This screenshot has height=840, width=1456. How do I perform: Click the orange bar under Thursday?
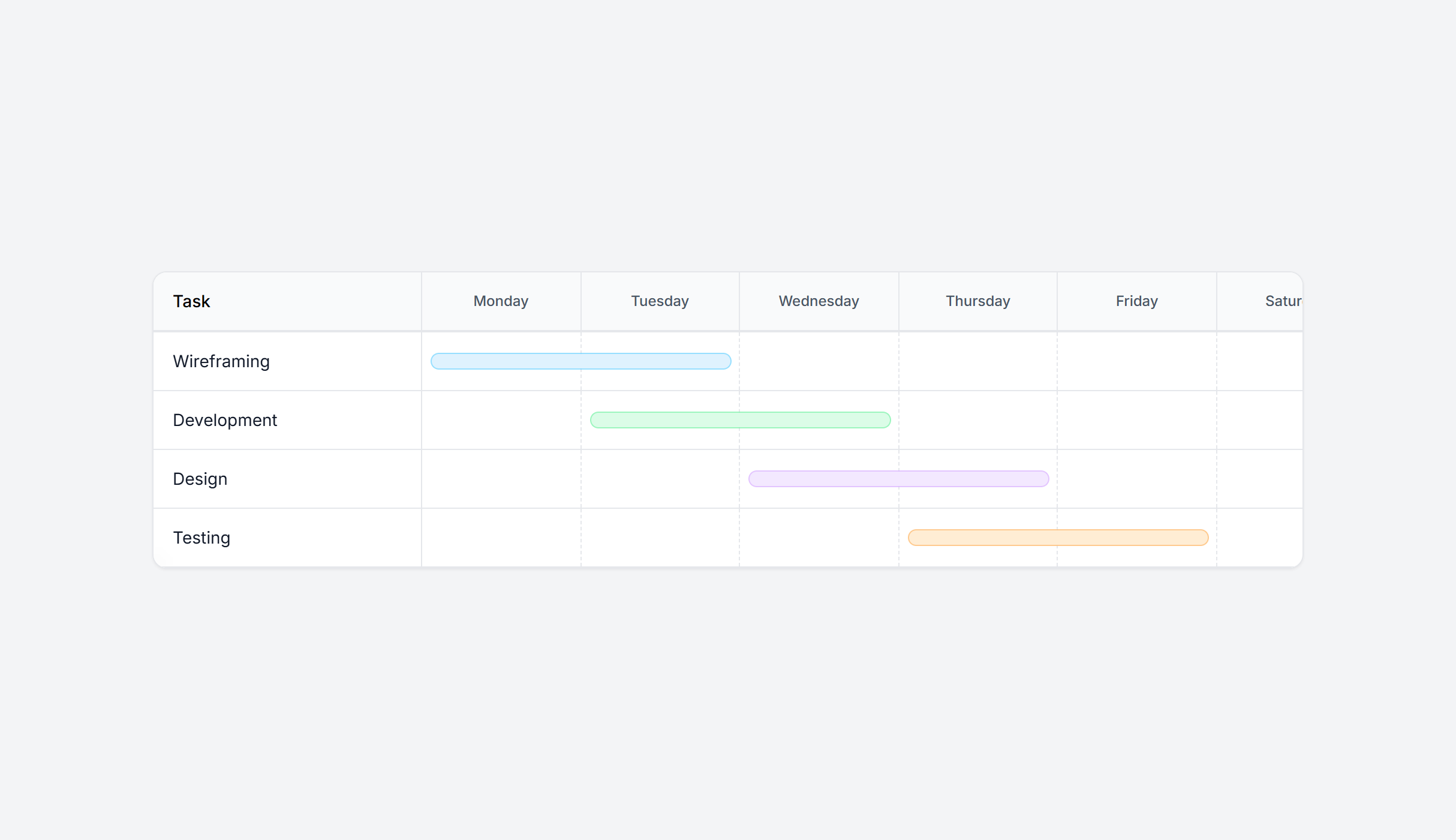point(1057,537)
